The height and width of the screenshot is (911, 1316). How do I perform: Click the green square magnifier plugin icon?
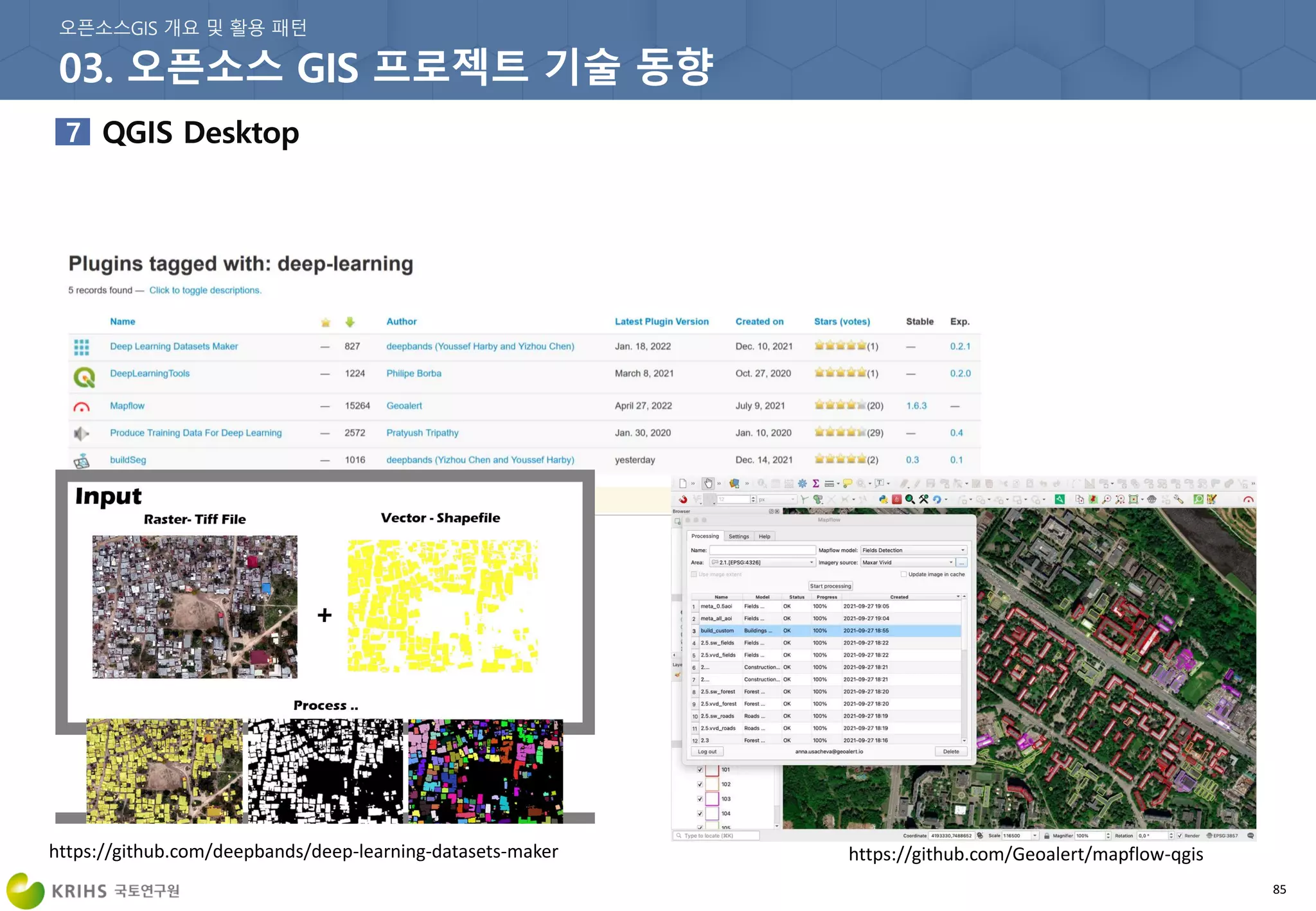[1198, 499]
